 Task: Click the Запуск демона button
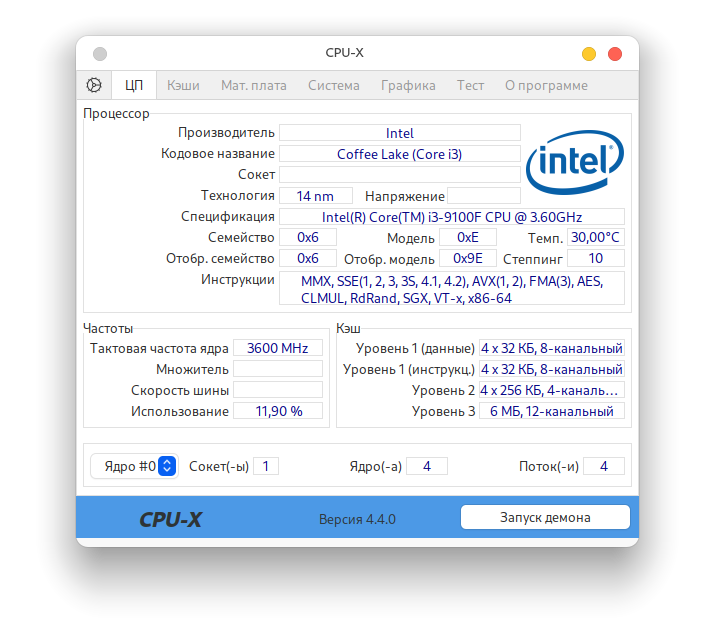point(545,517)
